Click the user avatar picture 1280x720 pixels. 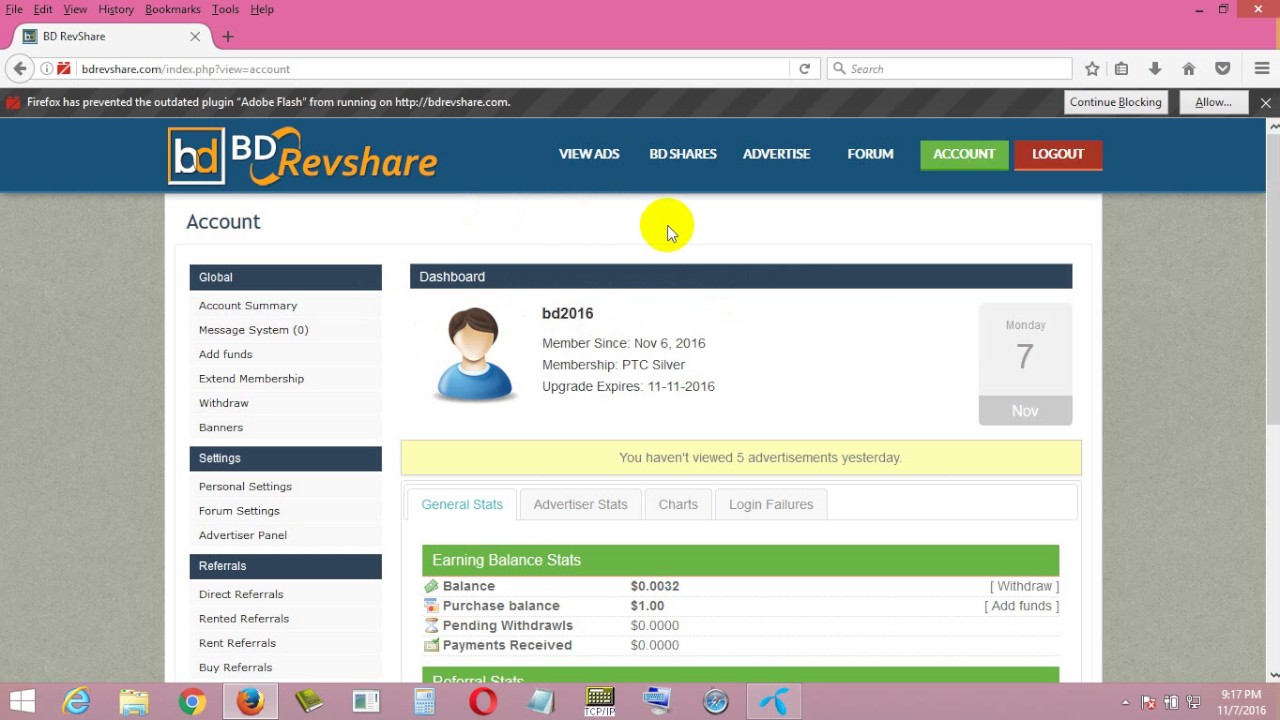tap(474, 354)
